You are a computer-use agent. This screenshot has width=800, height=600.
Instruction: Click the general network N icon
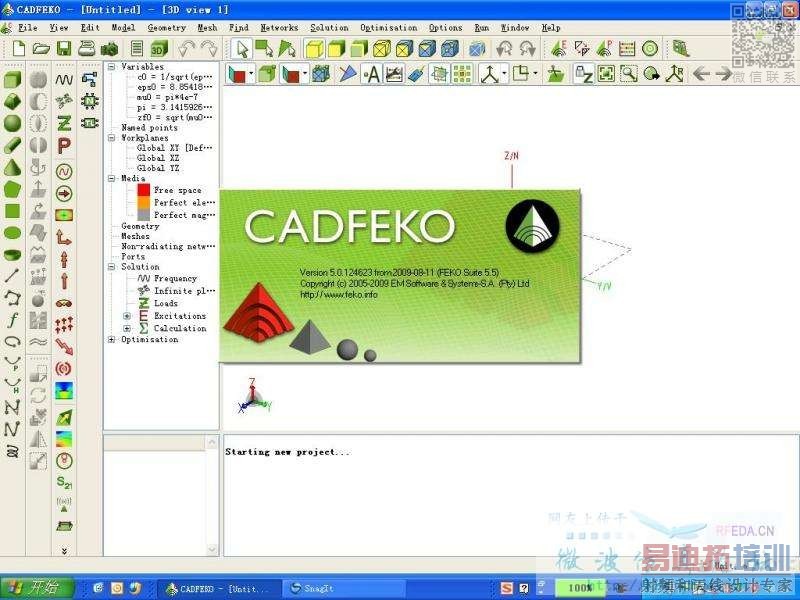[x=90, y=102]
